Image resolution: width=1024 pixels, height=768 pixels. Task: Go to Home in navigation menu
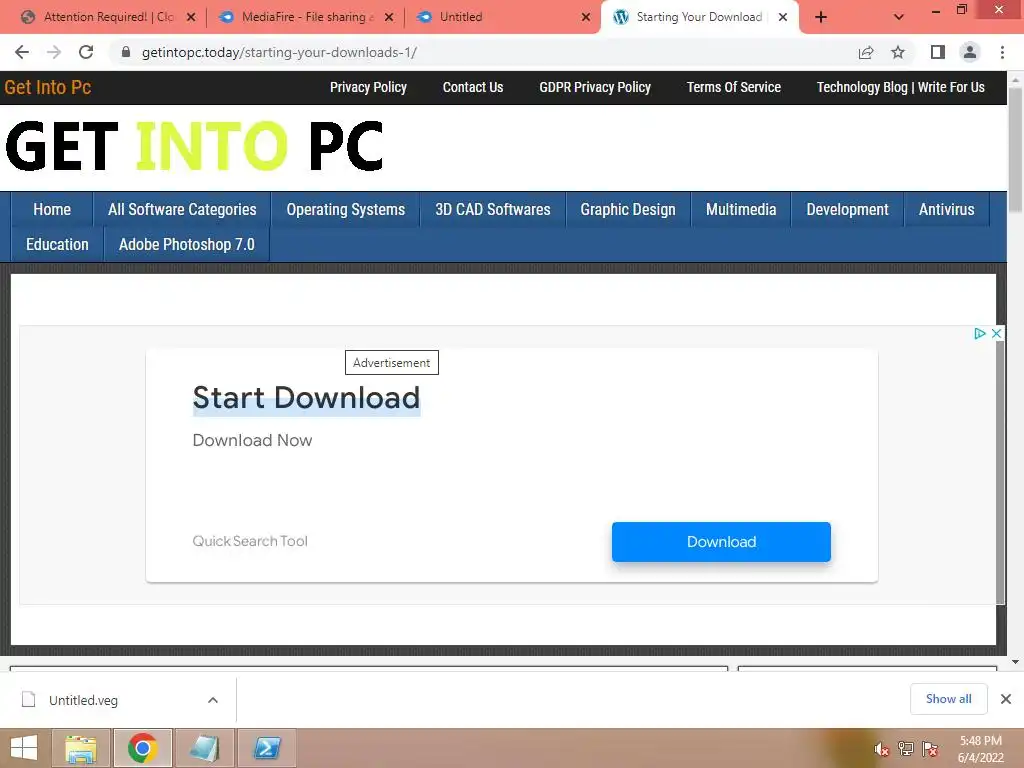[52, 210]
